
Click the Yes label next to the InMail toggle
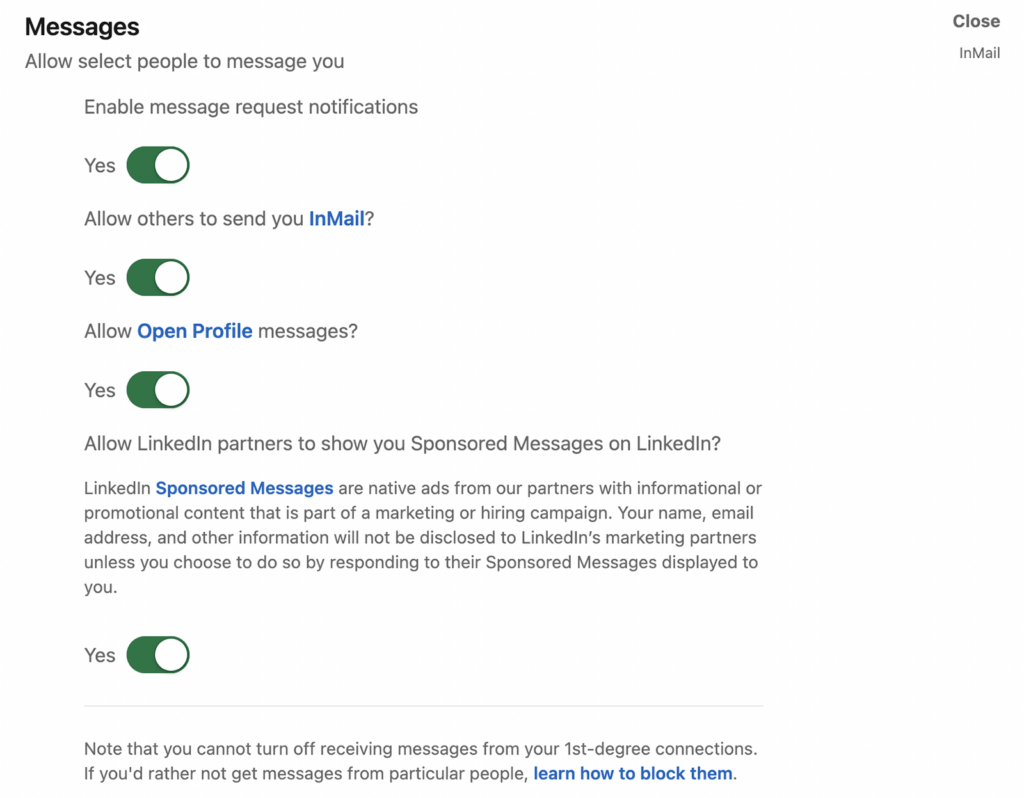point(99,277)
